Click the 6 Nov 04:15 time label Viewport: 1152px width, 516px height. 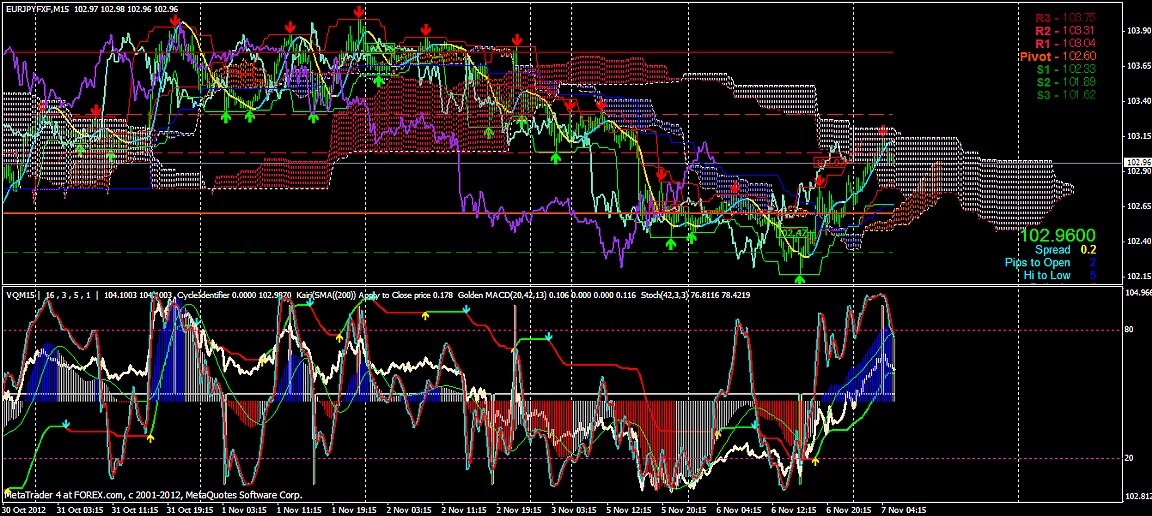point(740,509)
